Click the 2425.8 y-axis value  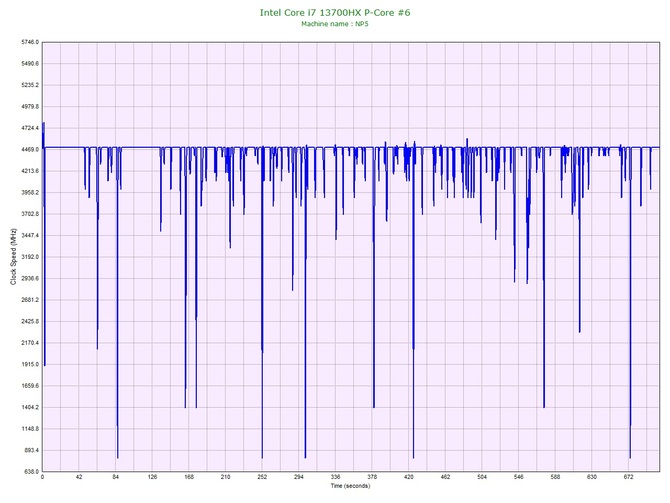point(30,321)
